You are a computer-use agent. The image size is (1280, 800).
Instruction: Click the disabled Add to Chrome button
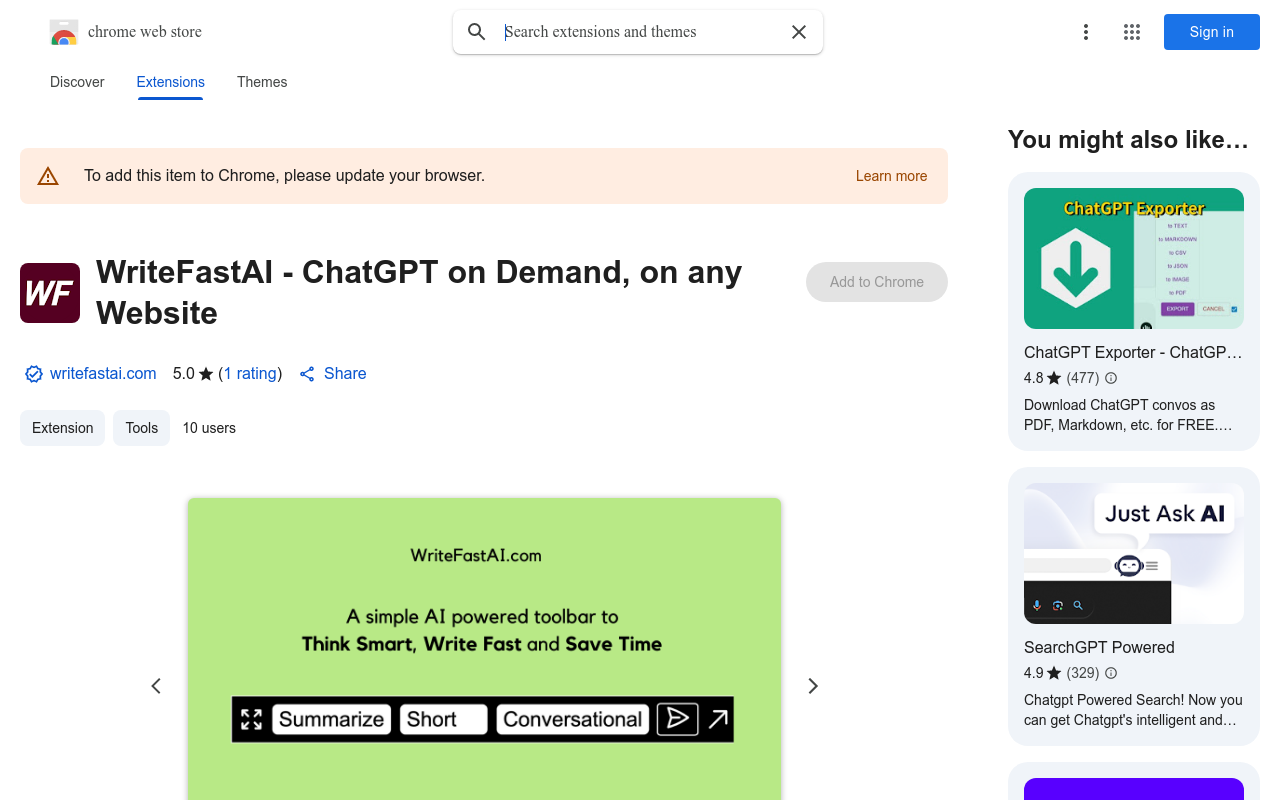pyautogui.click(x=877, y=282)
